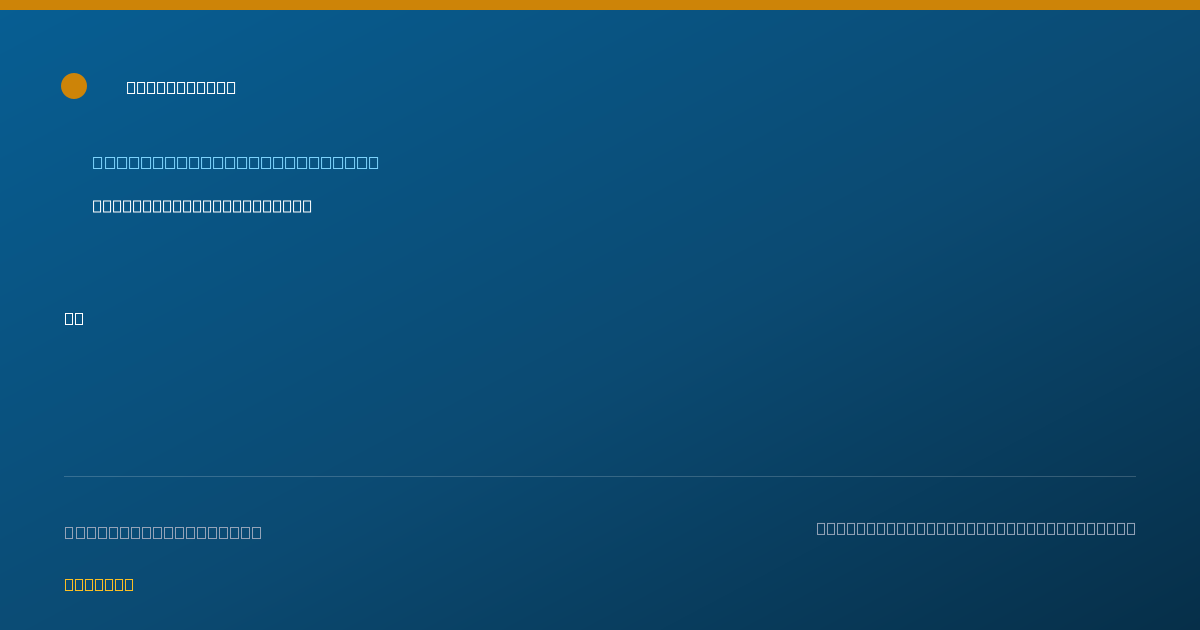1200x630 pixels.
Task: Click the first character of the yellow footer link
Action: point(70,584)
